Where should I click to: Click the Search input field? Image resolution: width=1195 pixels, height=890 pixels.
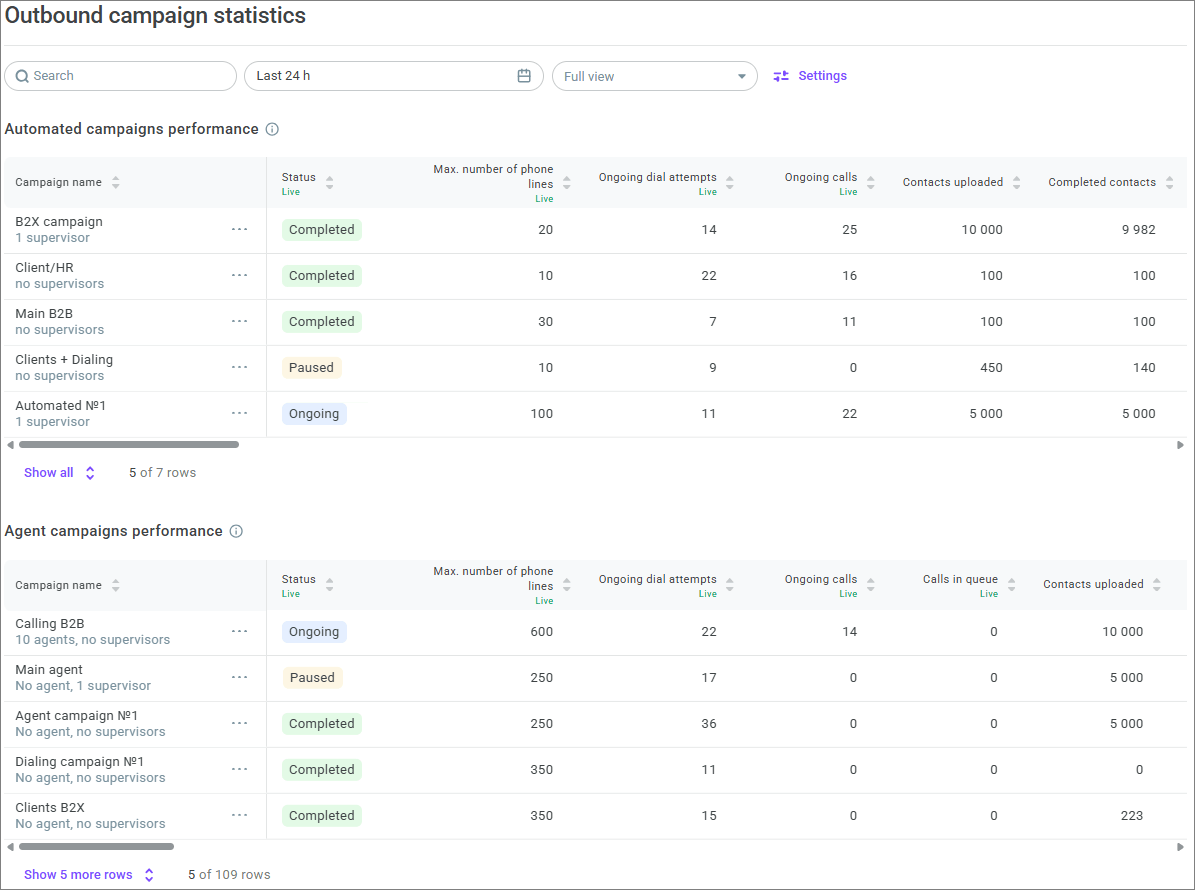coord(120,76)
